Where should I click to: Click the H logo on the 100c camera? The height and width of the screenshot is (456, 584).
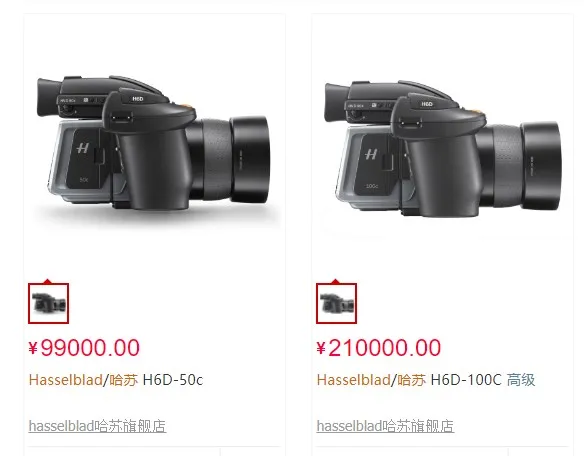[x=371, y=153]
